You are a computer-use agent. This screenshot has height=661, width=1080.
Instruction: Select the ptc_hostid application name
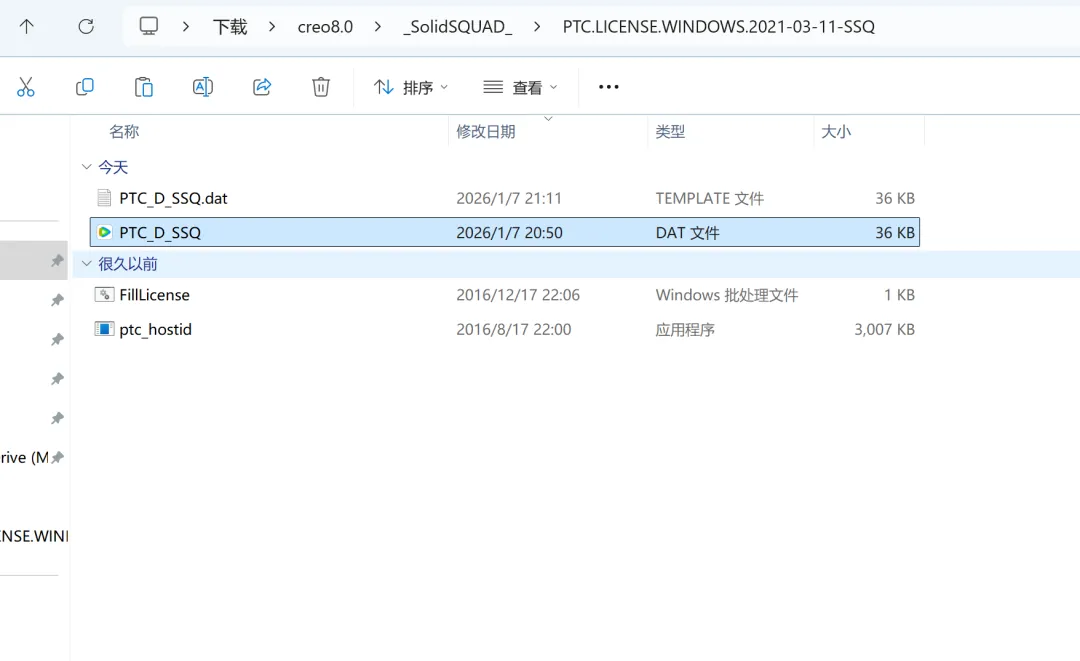pos(155,329)
